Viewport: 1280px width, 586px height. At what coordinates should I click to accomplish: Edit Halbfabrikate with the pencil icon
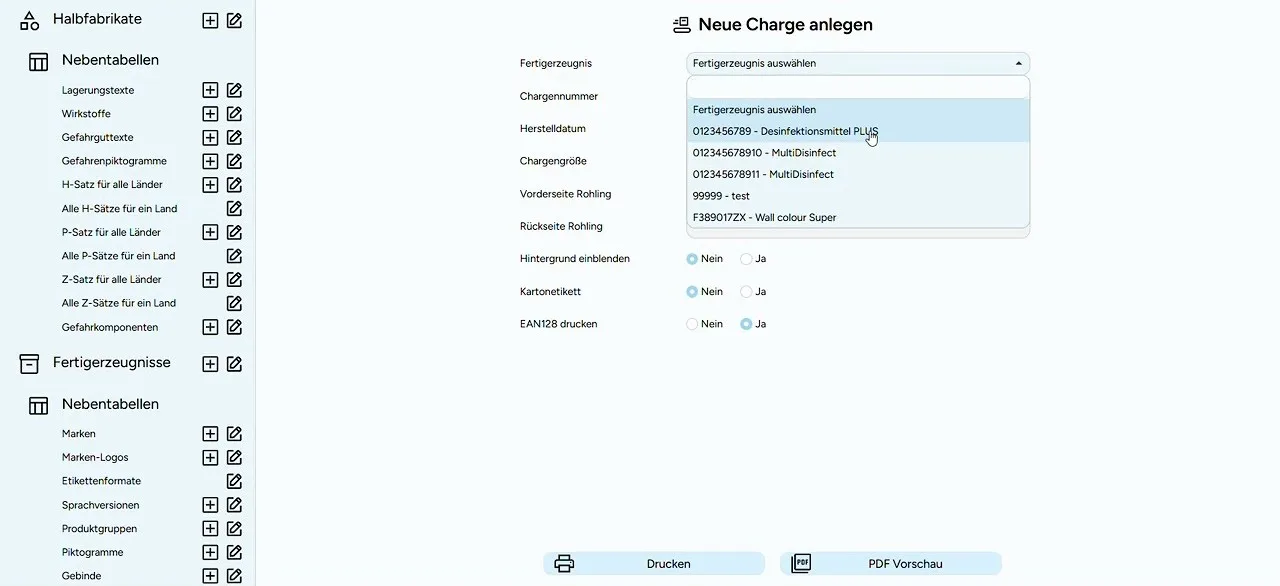pyautogui.click(x=234, y=20)
